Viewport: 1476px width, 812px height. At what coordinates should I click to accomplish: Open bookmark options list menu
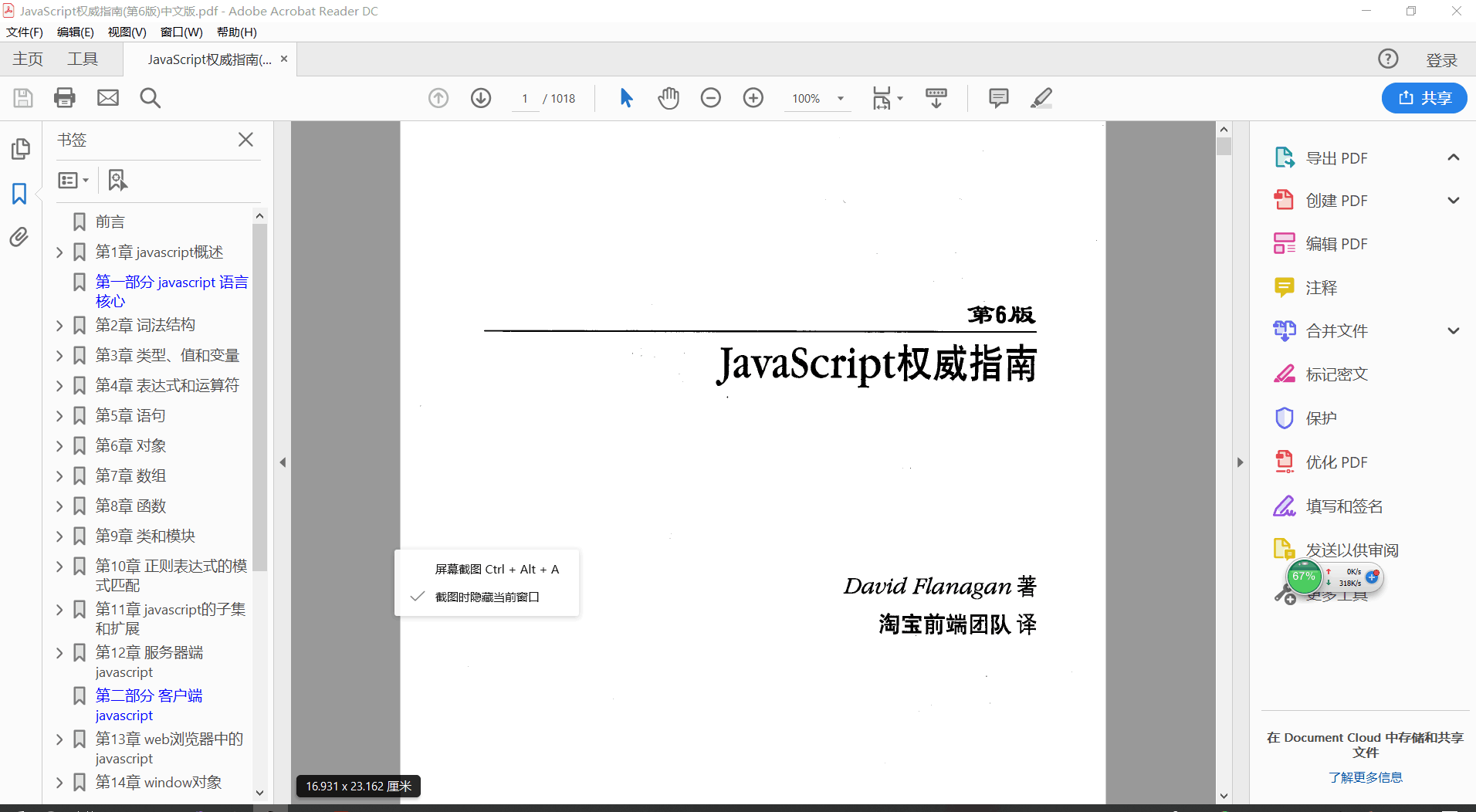click(x=73, y=180)
